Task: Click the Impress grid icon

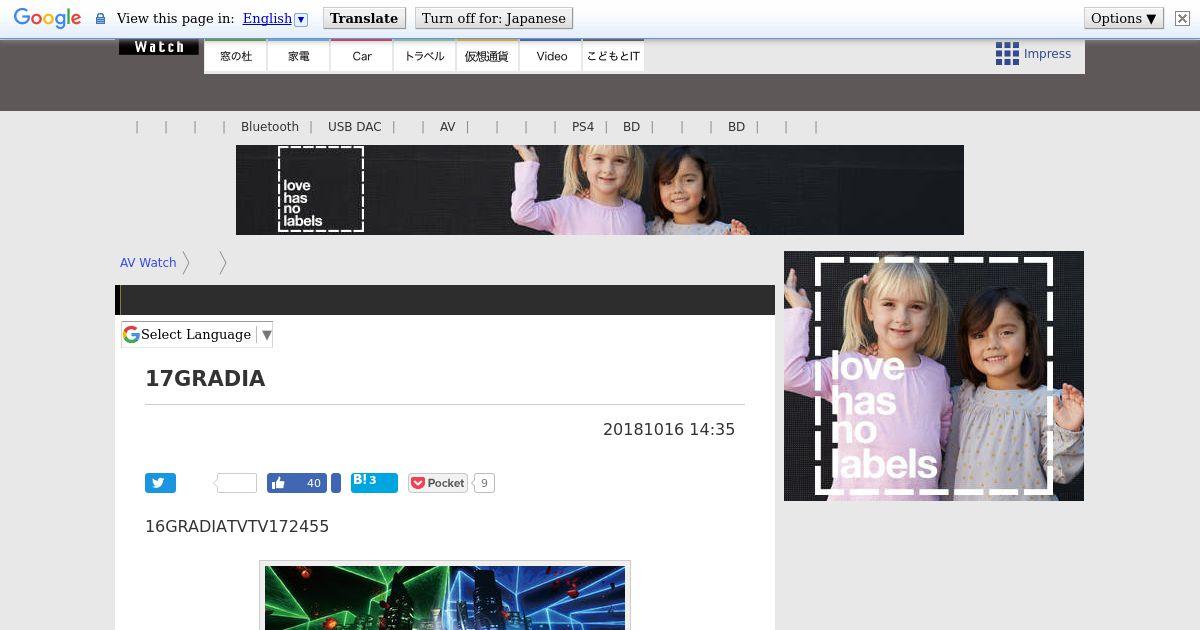Action: click(1007, 54)
